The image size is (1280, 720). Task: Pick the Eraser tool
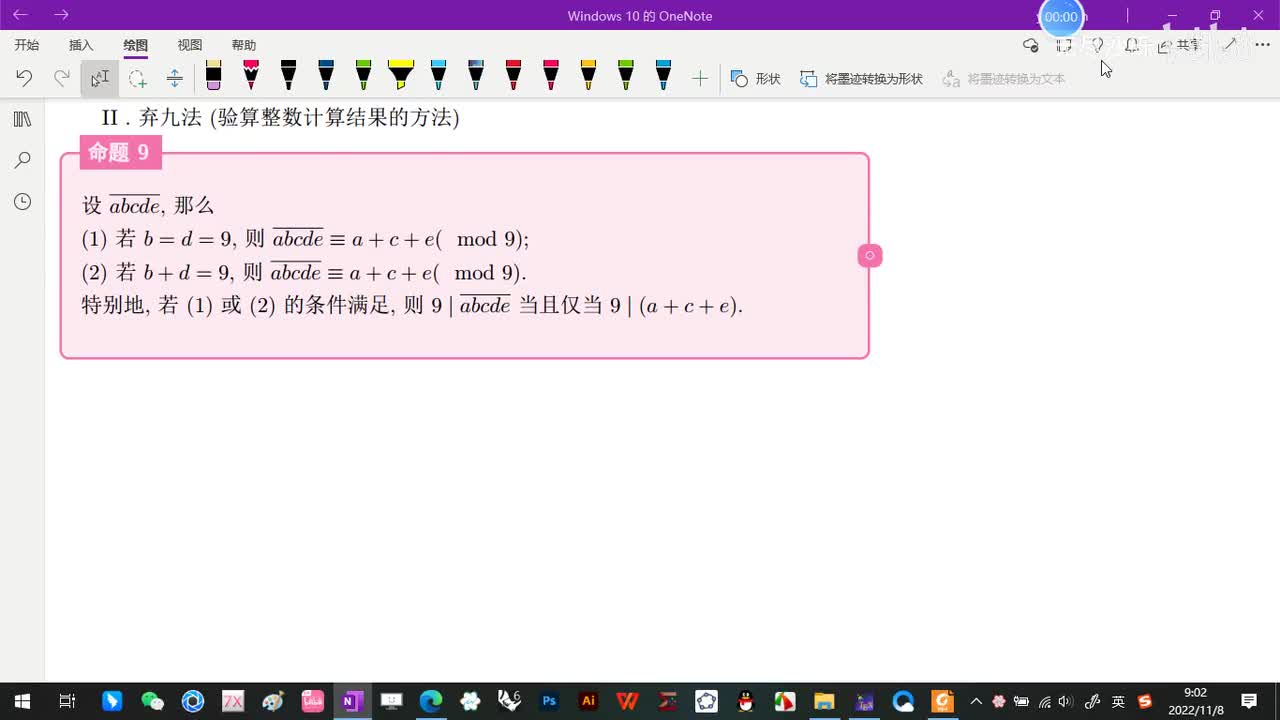click(x=213, y=75)
